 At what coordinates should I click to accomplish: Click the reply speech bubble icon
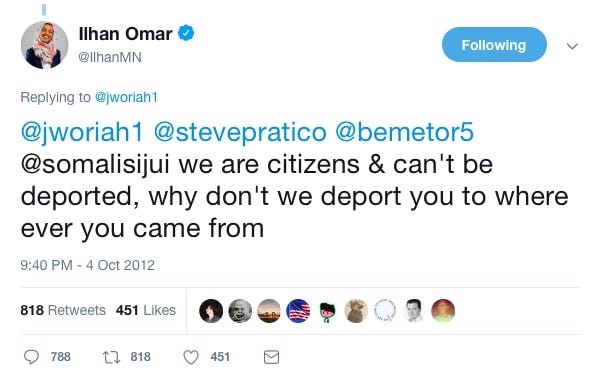(x=31, y=357)
